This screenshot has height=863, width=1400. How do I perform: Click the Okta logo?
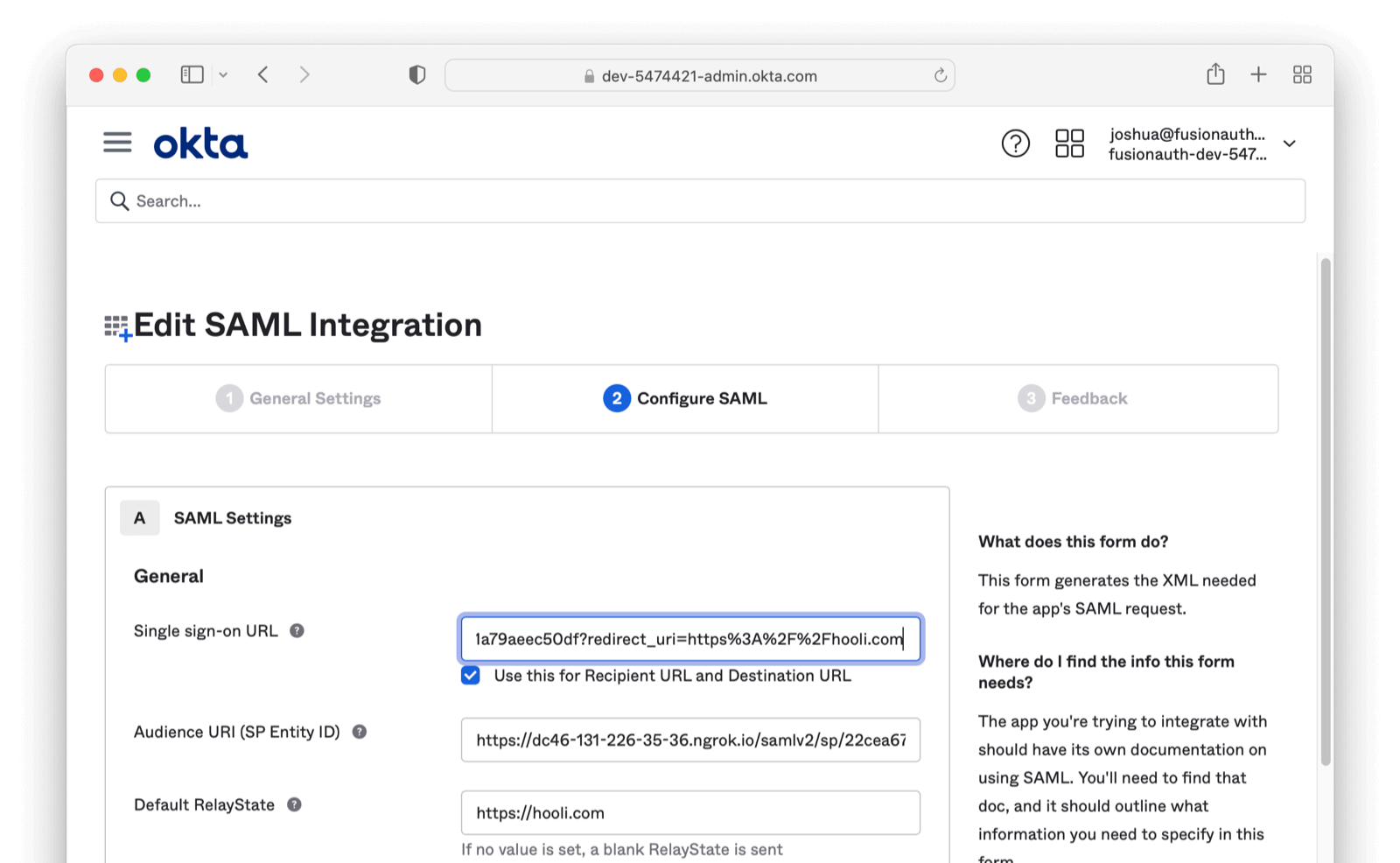pyautogui.click(x=200, y=144)
